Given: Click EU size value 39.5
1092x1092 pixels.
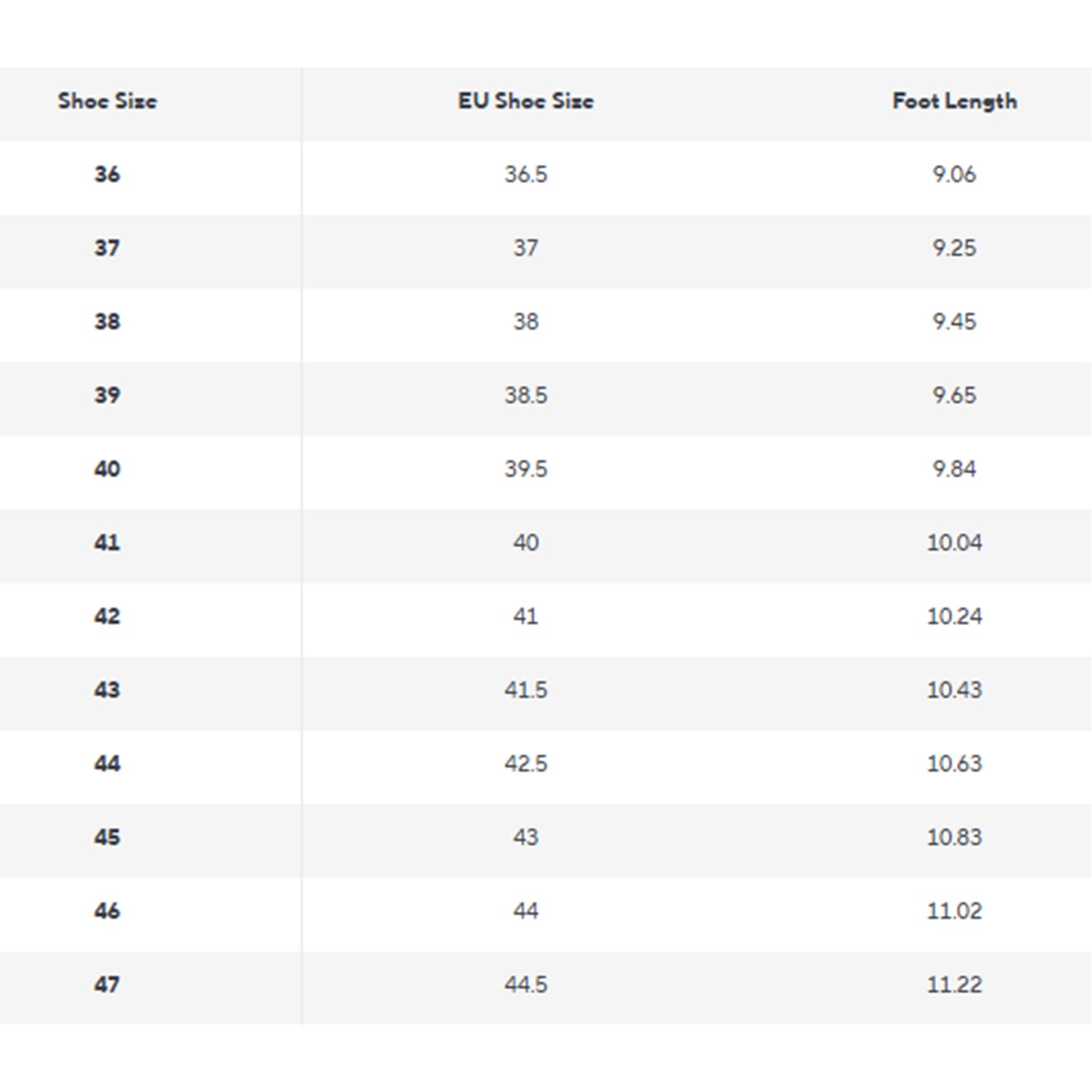Looking at the screenshot, I should click(x=526, y=469).
